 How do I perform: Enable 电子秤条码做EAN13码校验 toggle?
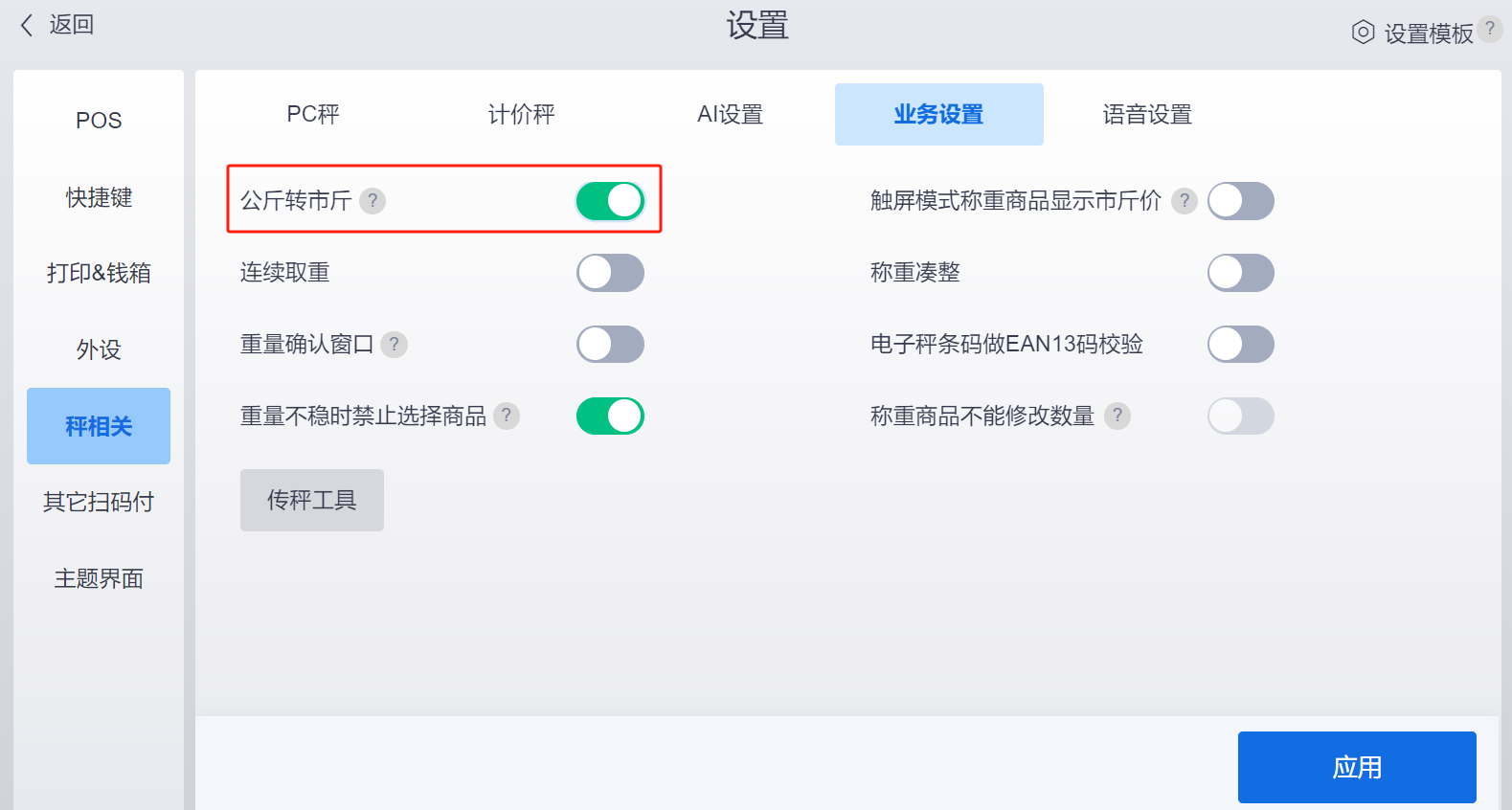click(x=1240, y=345)
